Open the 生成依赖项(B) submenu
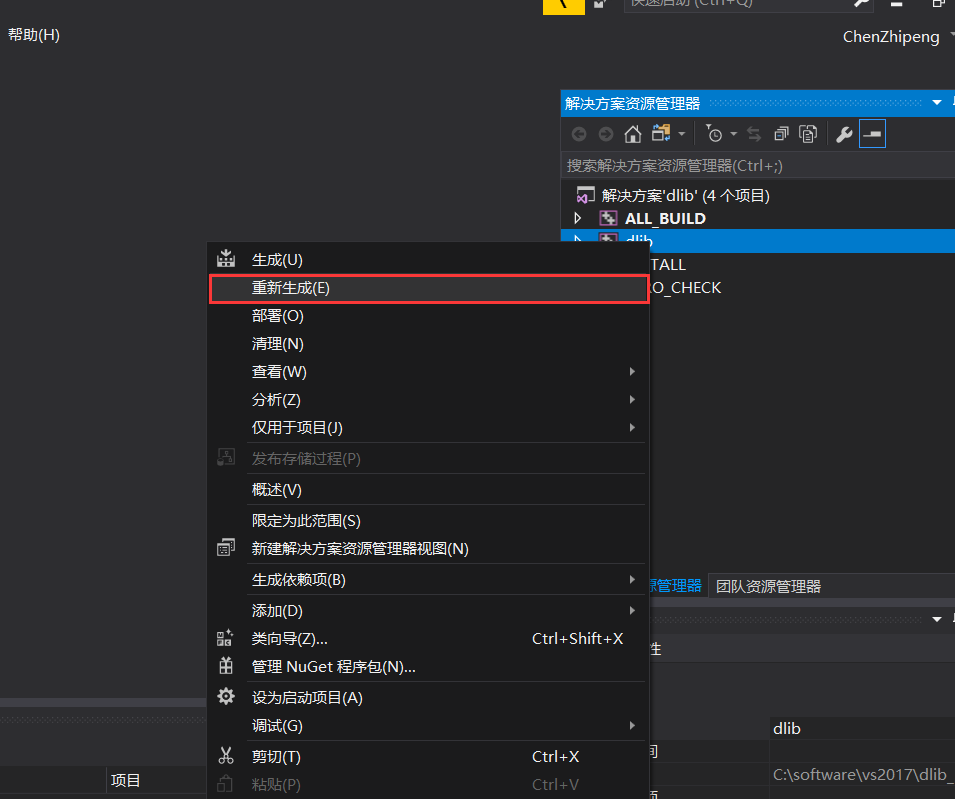The width and height of the screenshot is (955, 799). tap(428, 580)
